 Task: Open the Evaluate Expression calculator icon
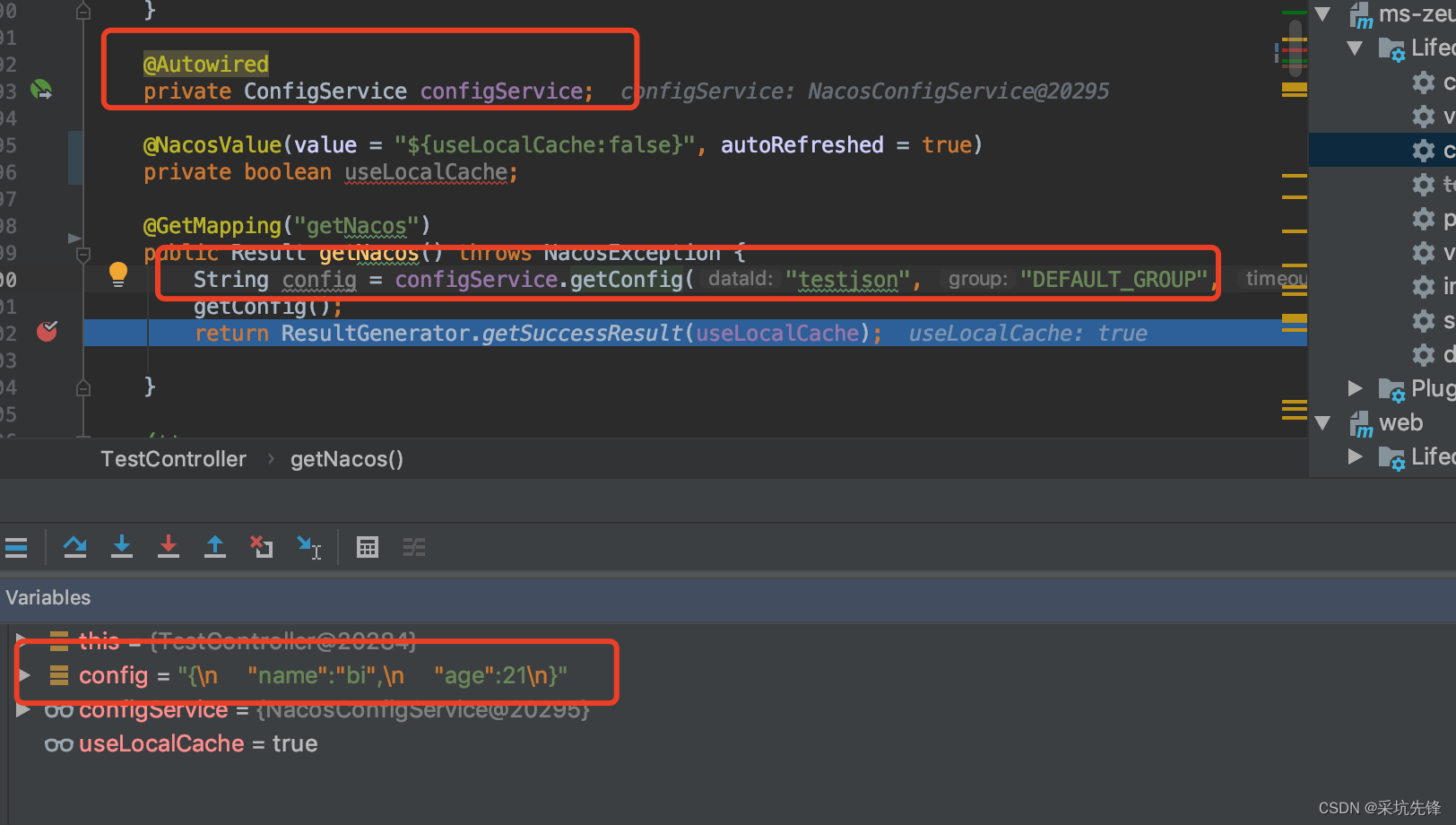pos(368,547)
